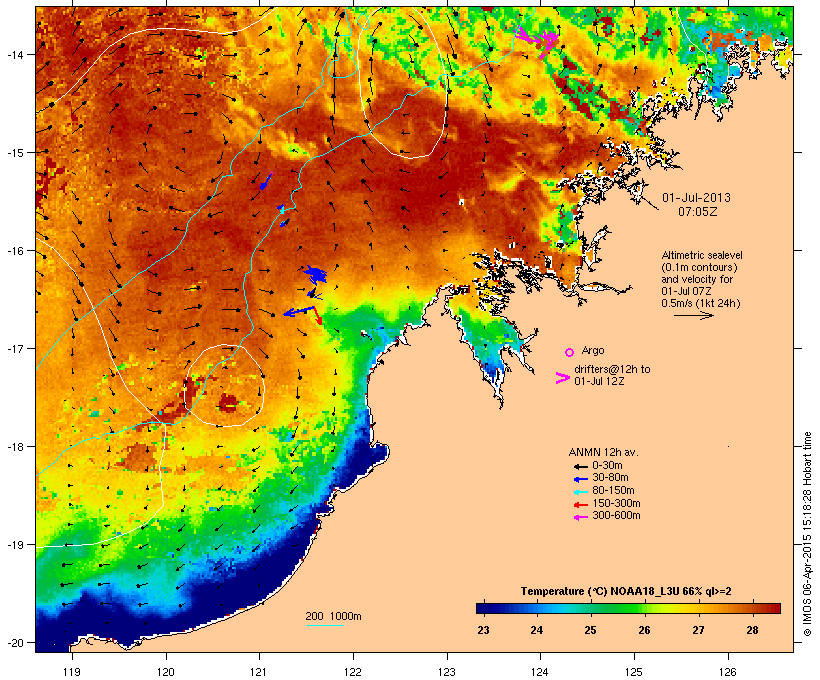Click the magenta drifter track cluster near 124E
The height and width of the screenshot is (680, 820).
point(539,39)
